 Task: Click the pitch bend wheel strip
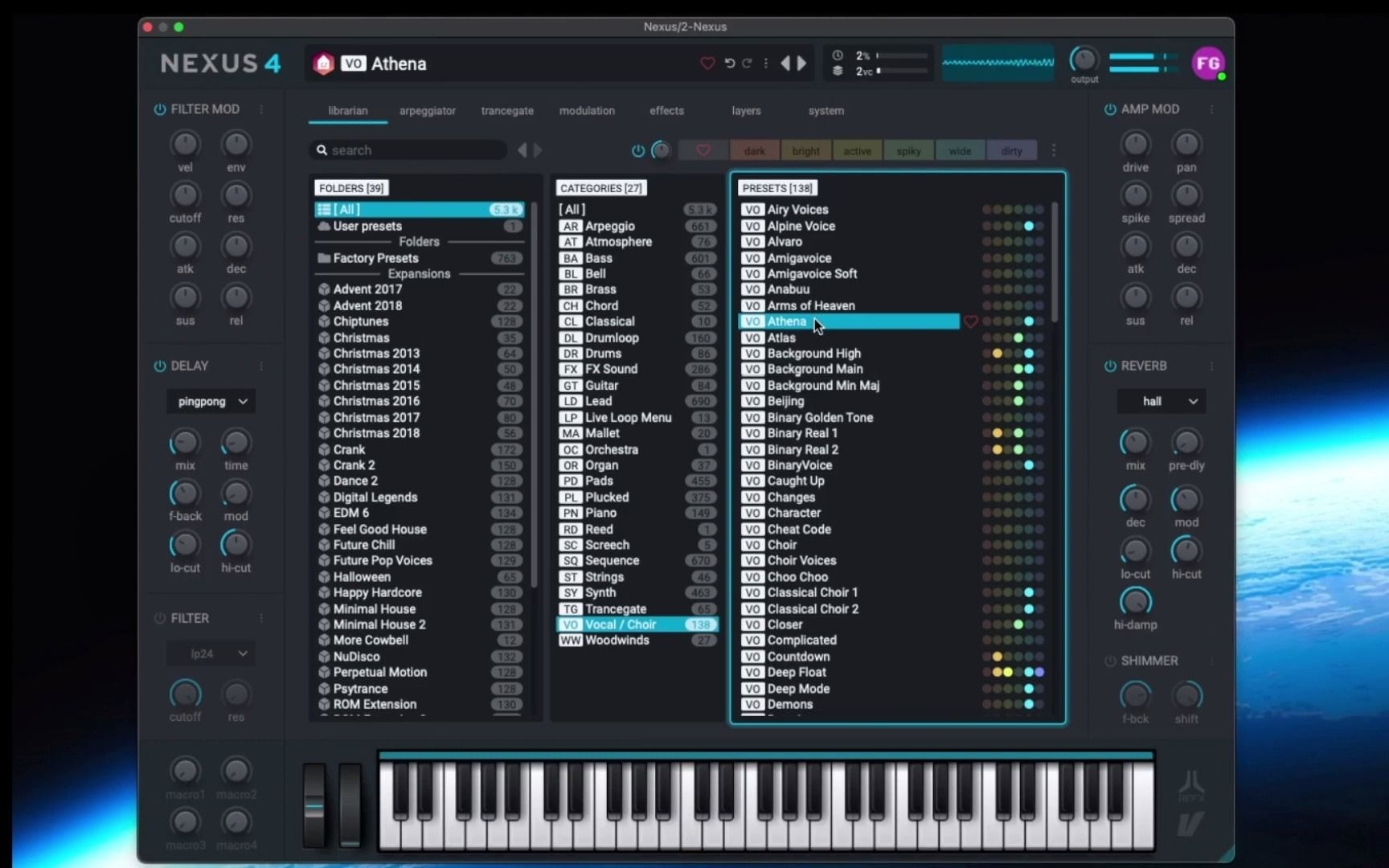click(x=314, y=805)
